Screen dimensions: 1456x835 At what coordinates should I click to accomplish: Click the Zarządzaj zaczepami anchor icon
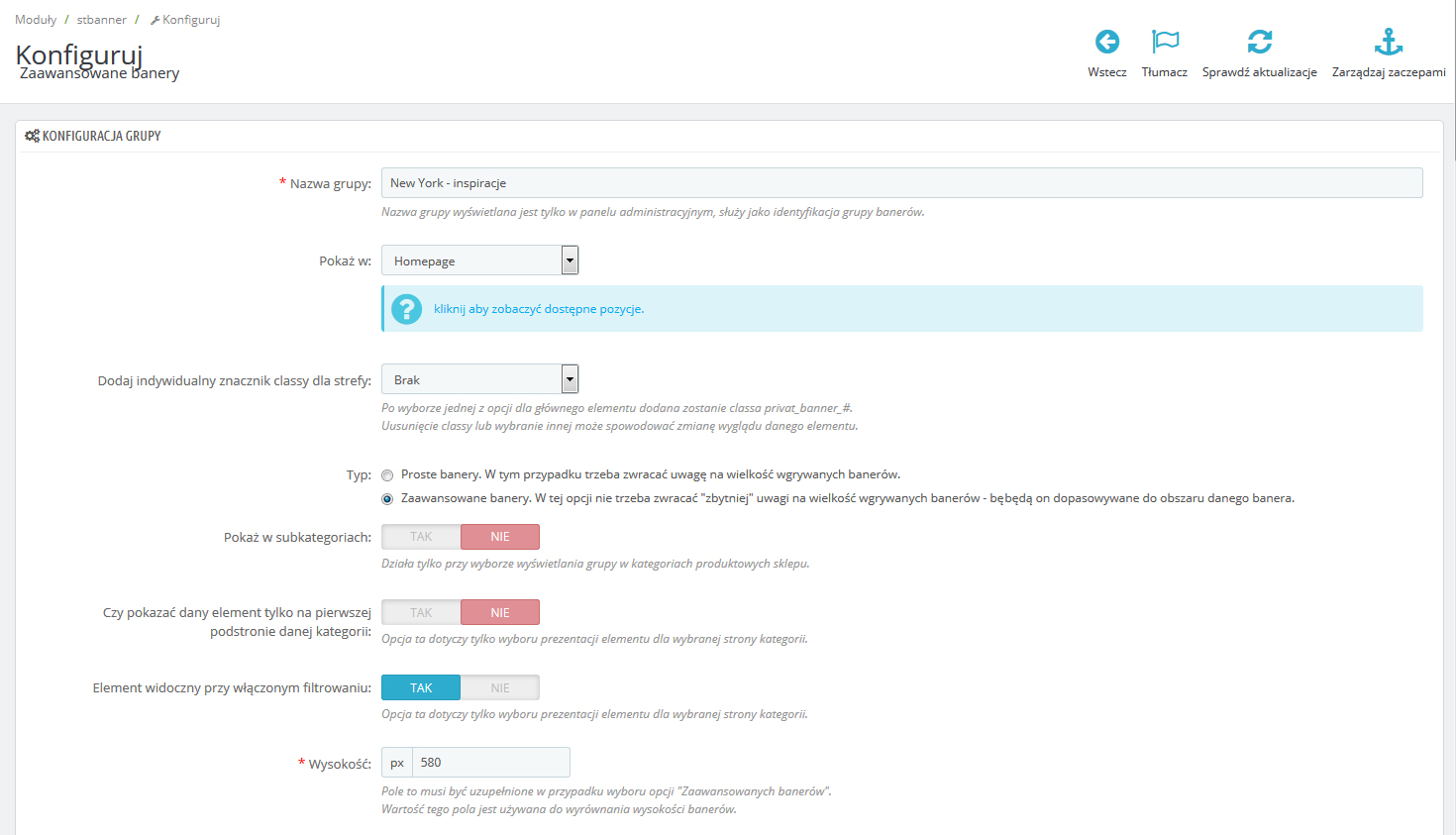pos(1389,42)
